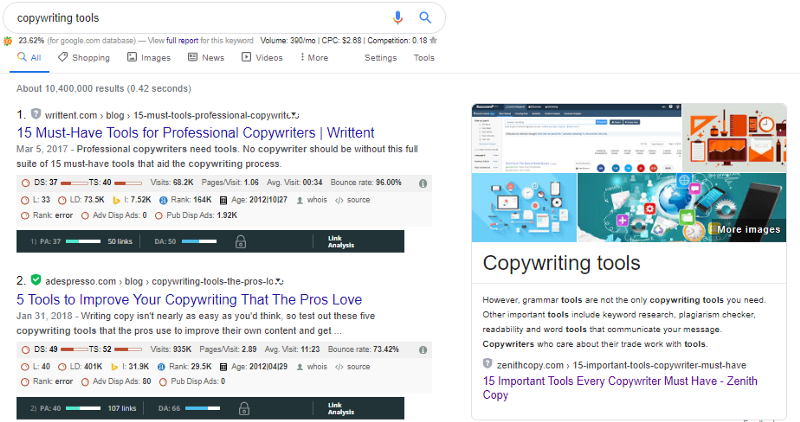The image size is (800, 422).
Task: Click the Rank globe icon beside 164K
Action: coord(163,200)
